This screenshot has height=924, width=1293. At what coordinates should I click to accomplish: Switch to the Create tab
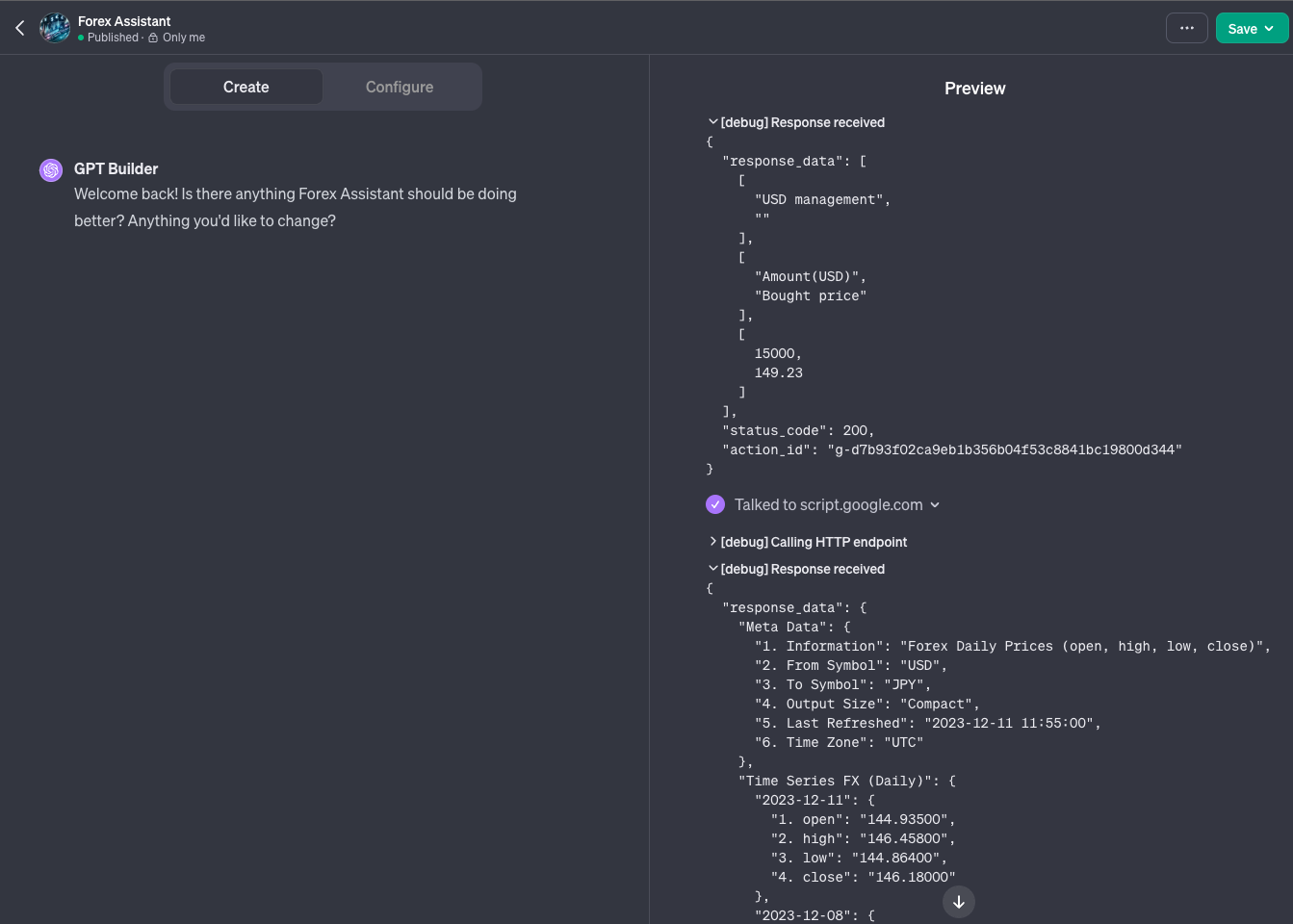coord(246,87)
